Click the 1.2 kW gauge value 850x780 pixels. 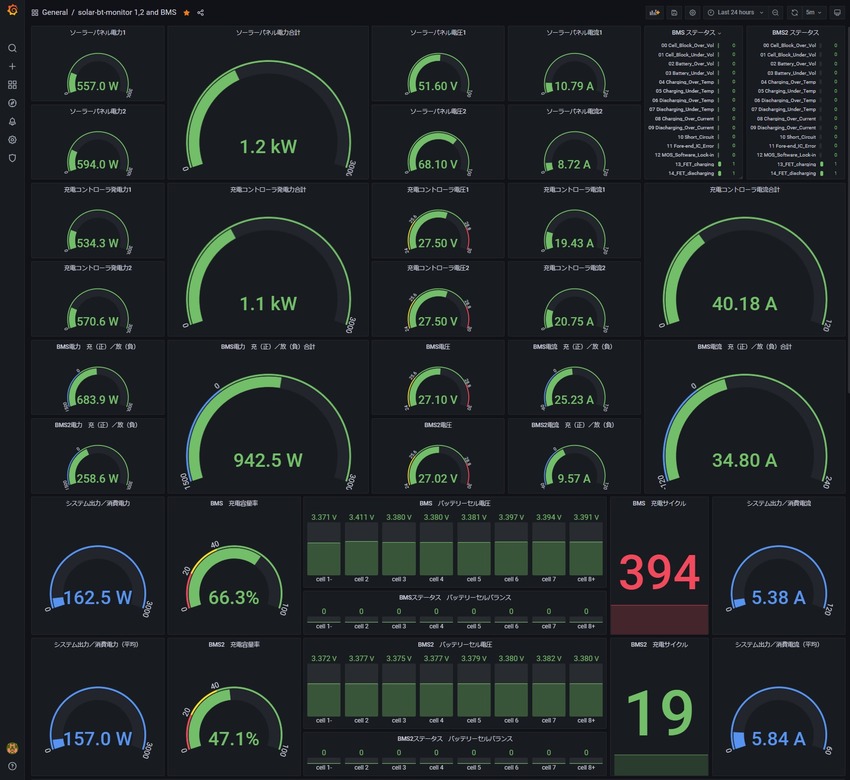pos(268,146)
